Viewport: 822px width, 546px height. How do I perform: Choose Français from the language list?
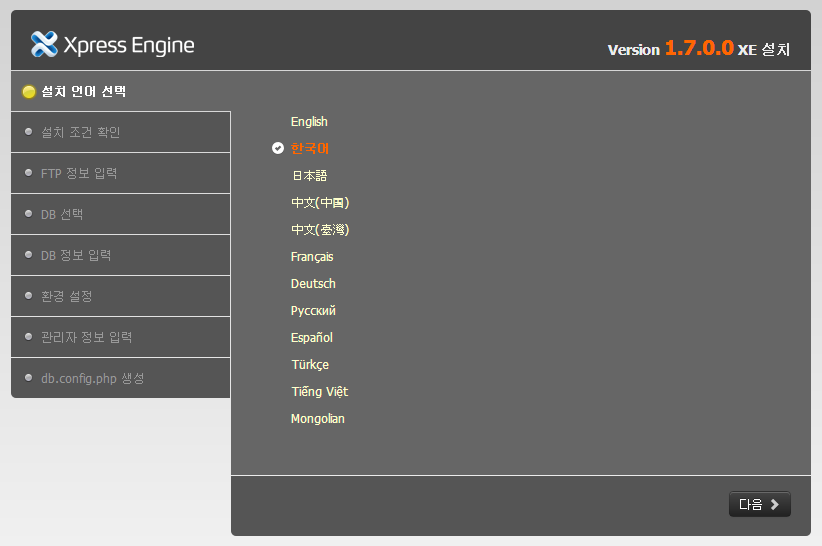312,257
